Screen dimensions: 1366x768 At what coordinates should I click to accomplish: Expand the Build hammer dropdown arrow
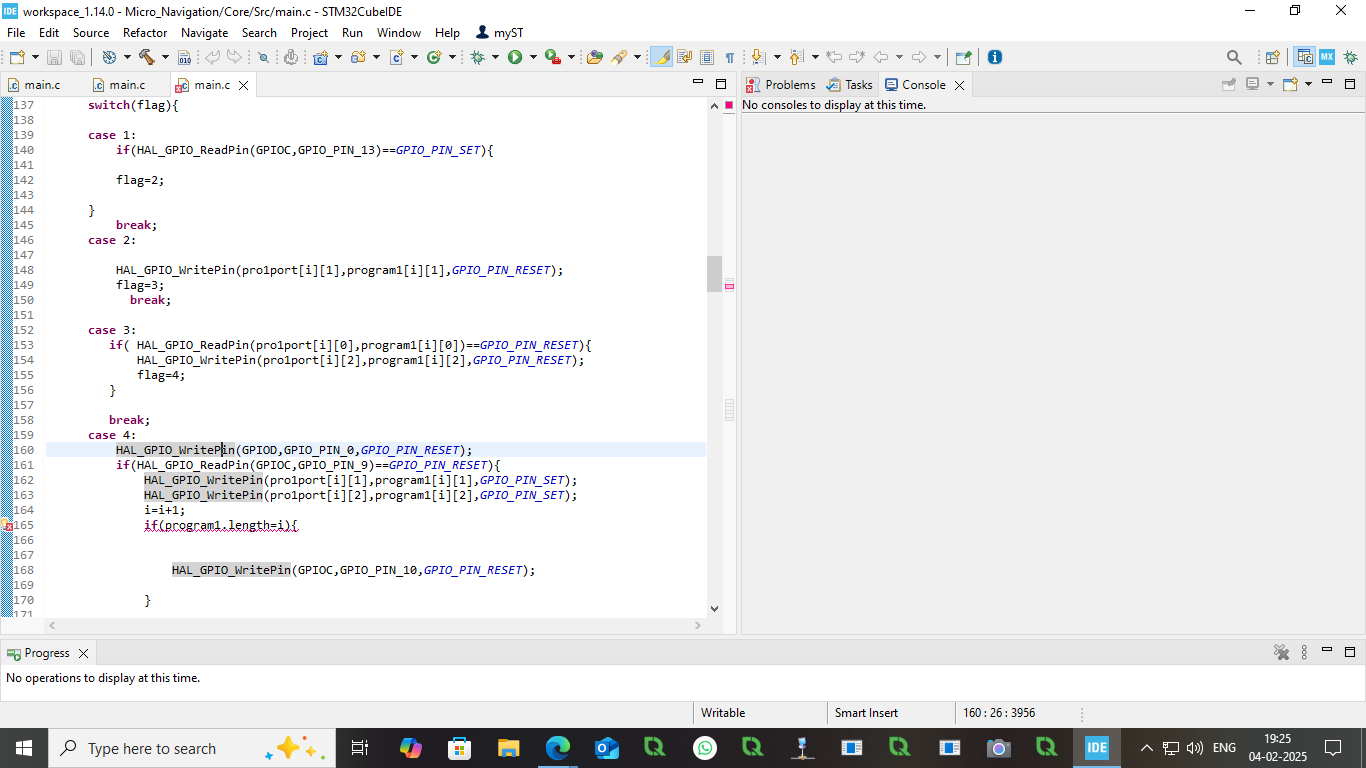pos(165,57)
